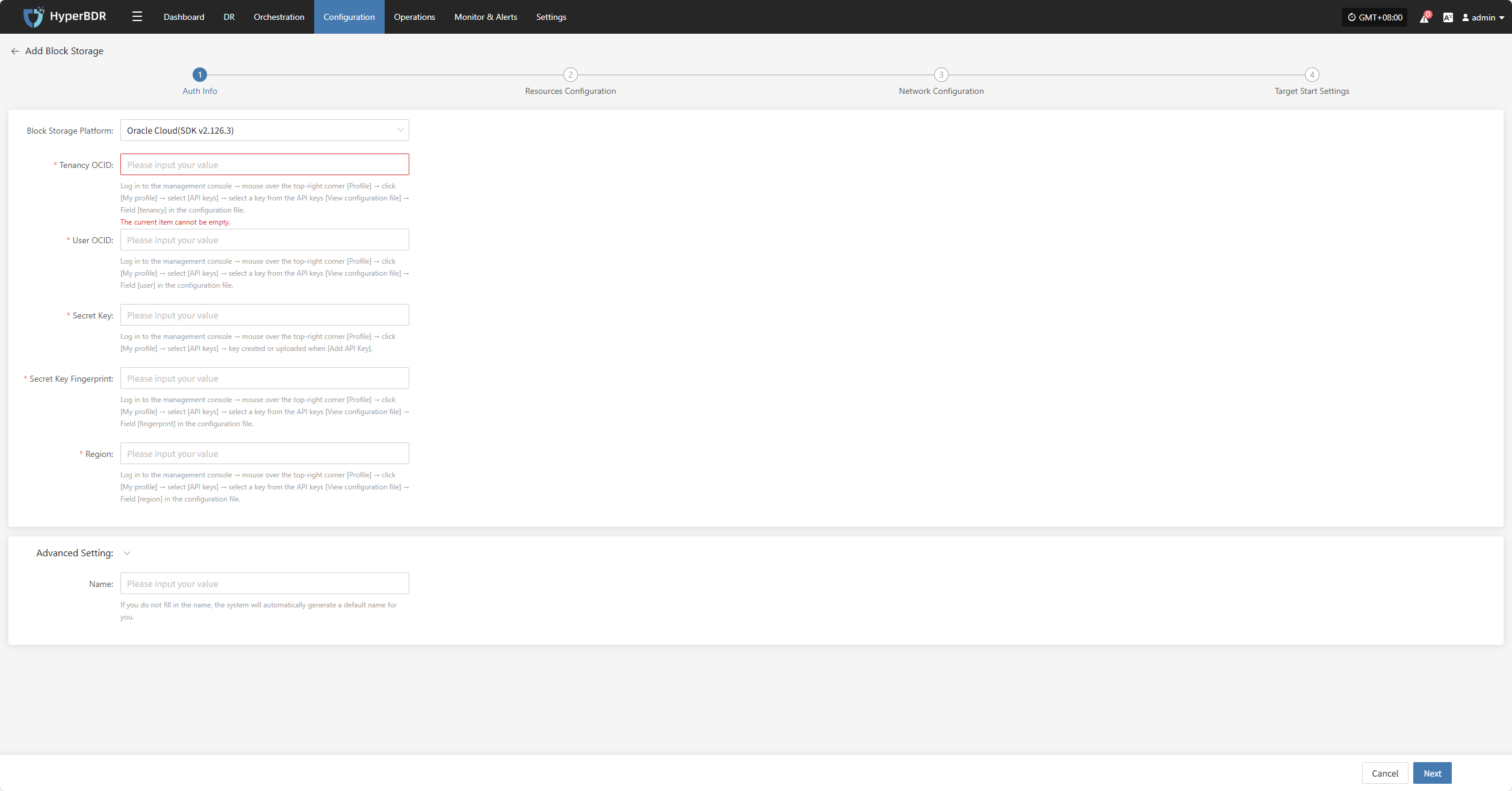Viewport: 1512px width, 791px height.
Task: Open the Dashboard menu
Action: point(184,17)
